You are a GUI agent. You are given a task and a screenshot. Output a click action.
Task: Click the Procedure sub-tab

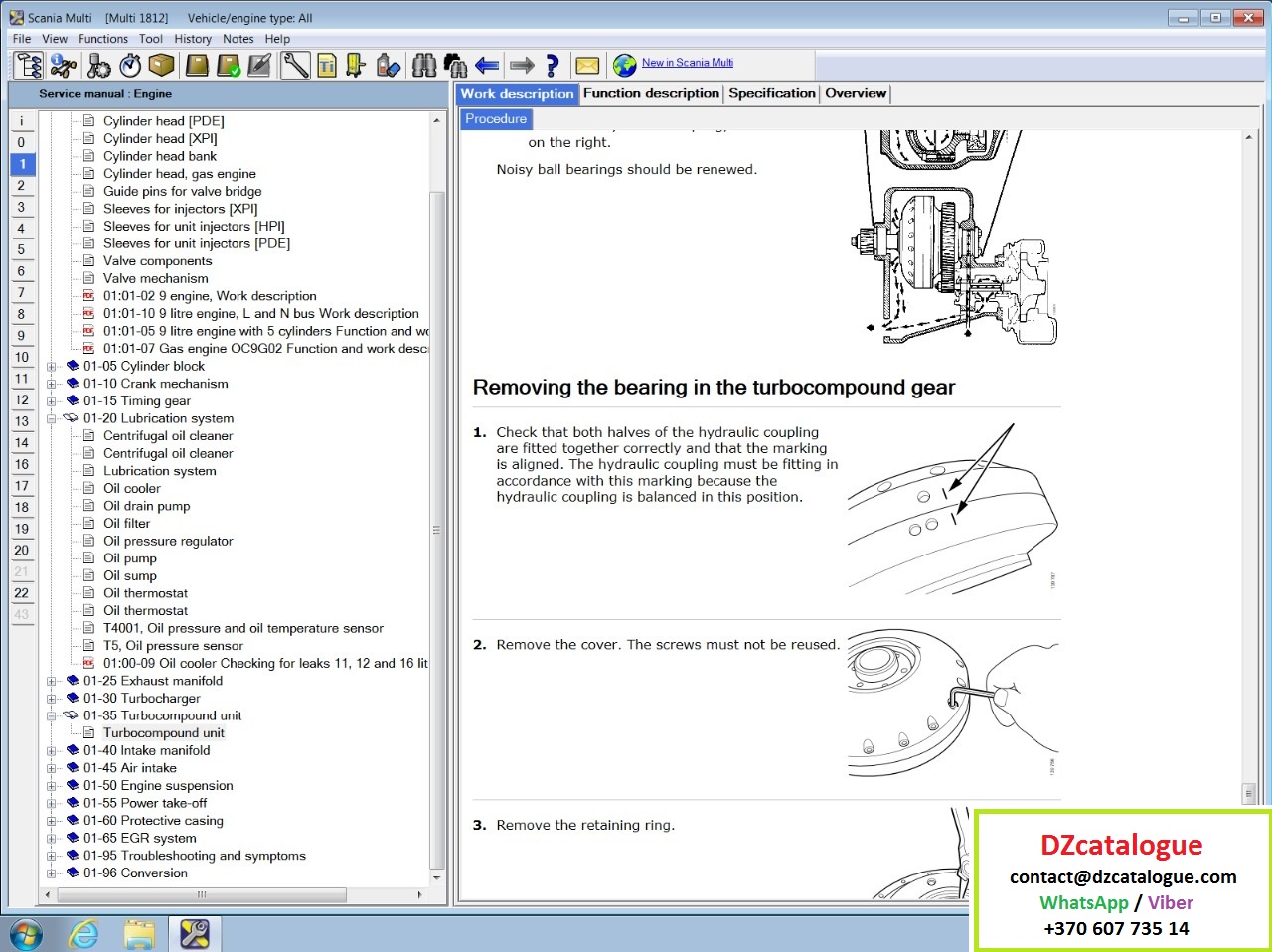click(496, 119)
